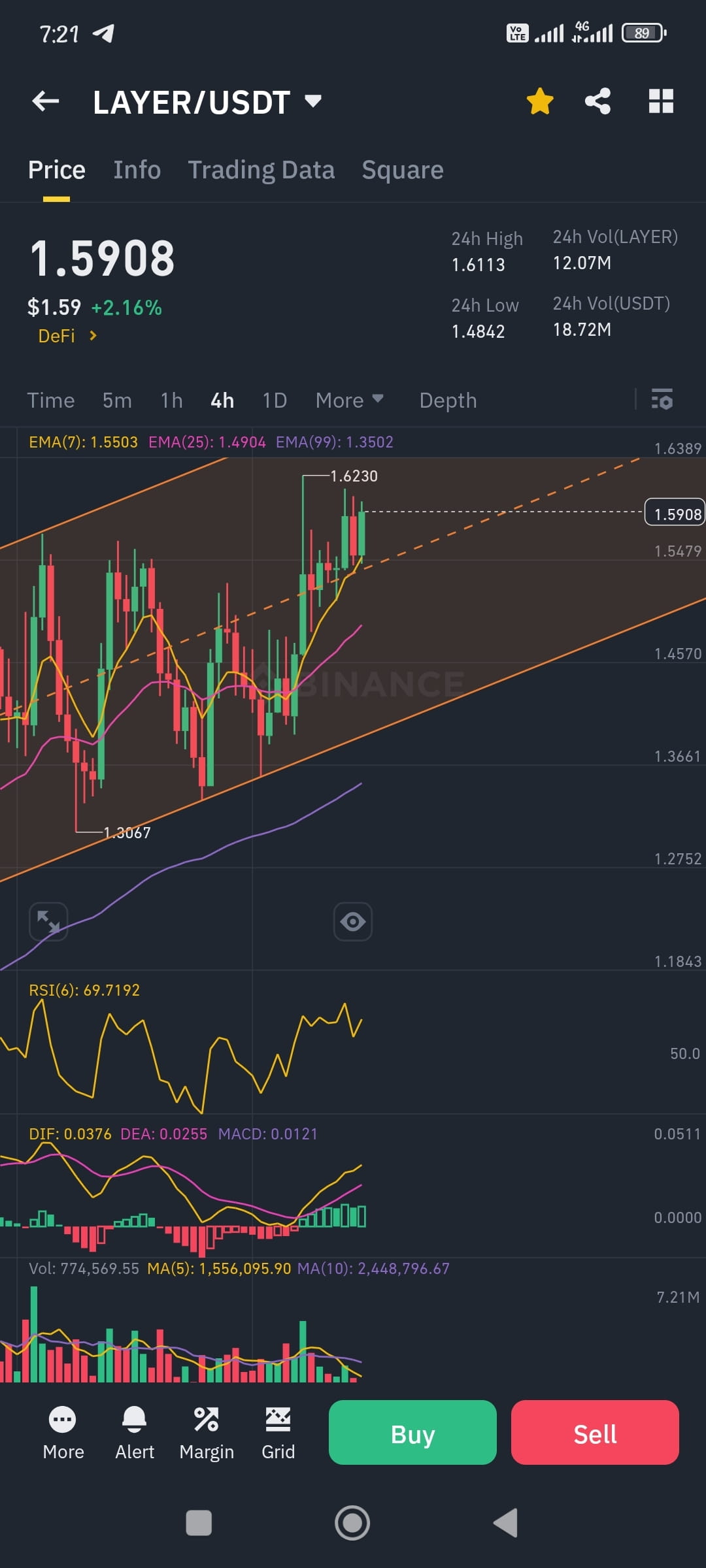
Task: Tap the MA(10) volume label
Action: pyautogui.click(x=373, y=1269)
